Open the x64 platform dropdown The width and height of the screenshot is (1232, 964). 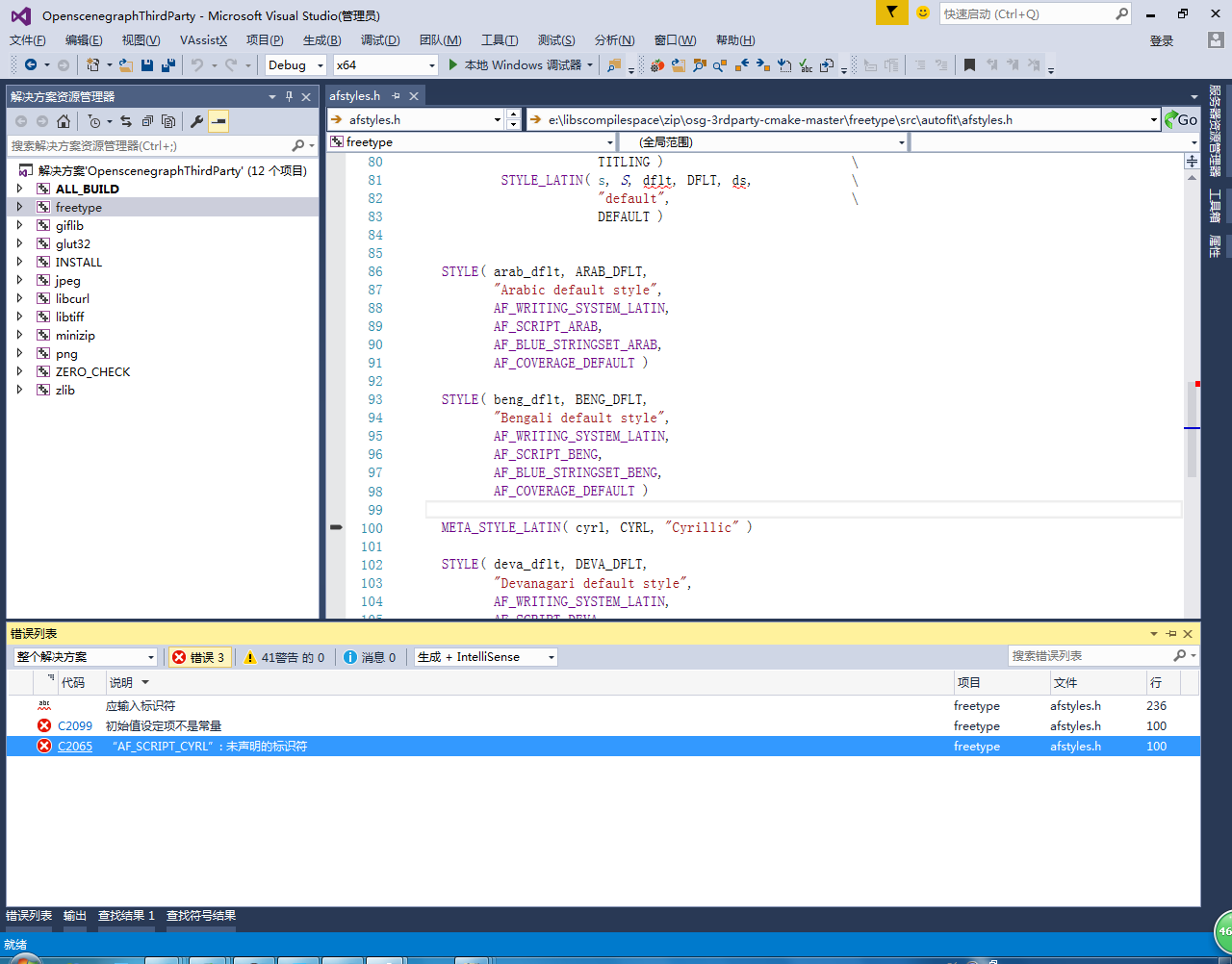click(x=431, y=65)
